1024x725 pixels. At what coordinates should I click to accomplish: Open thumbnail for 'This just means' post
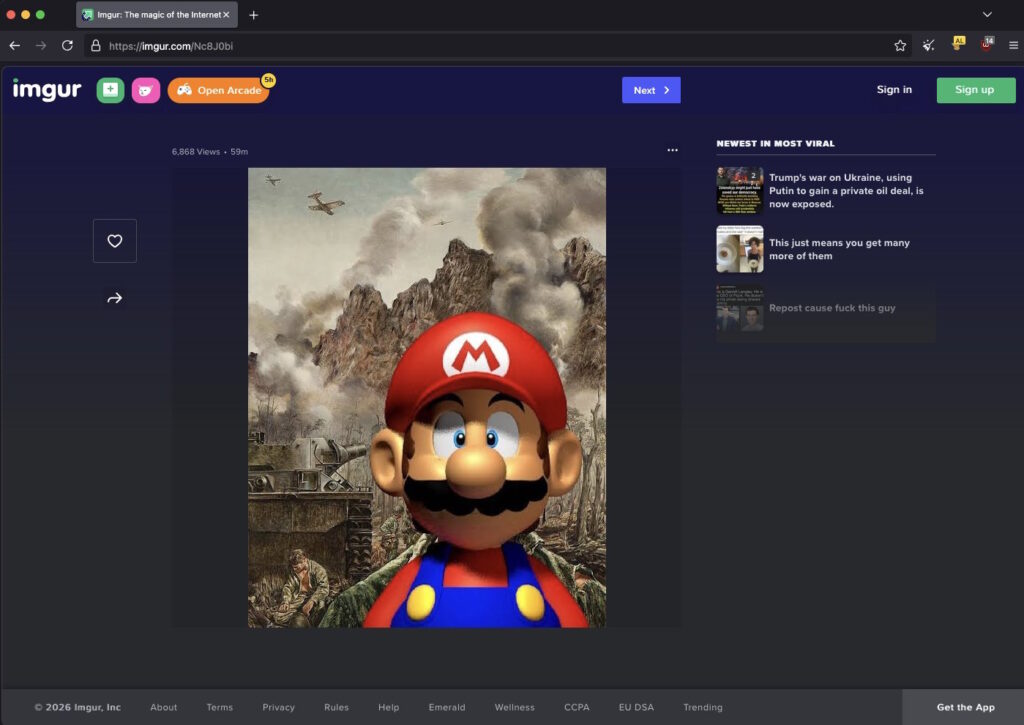pos(739,249)
